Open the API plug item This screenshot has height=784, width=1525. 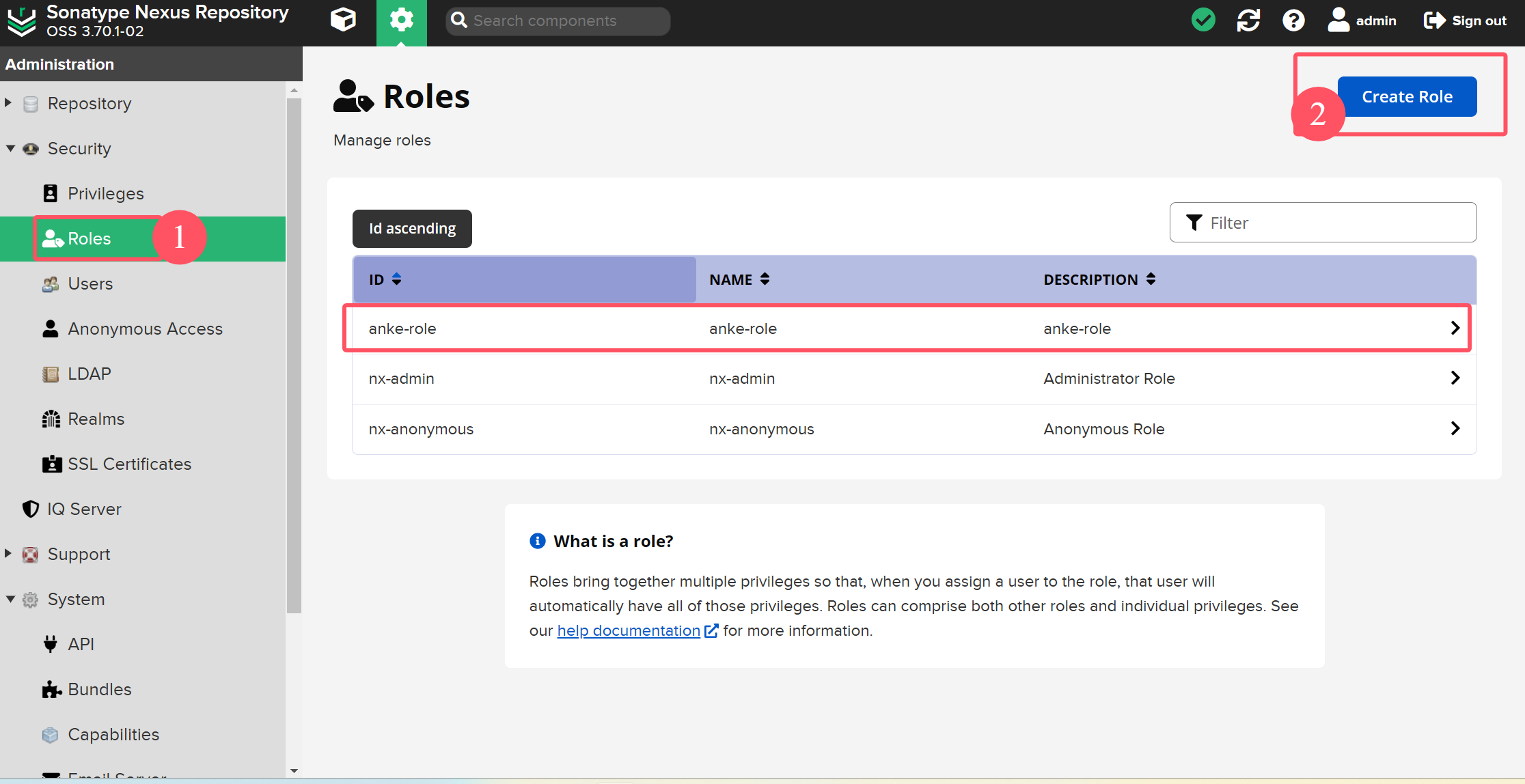click(80, 644)
